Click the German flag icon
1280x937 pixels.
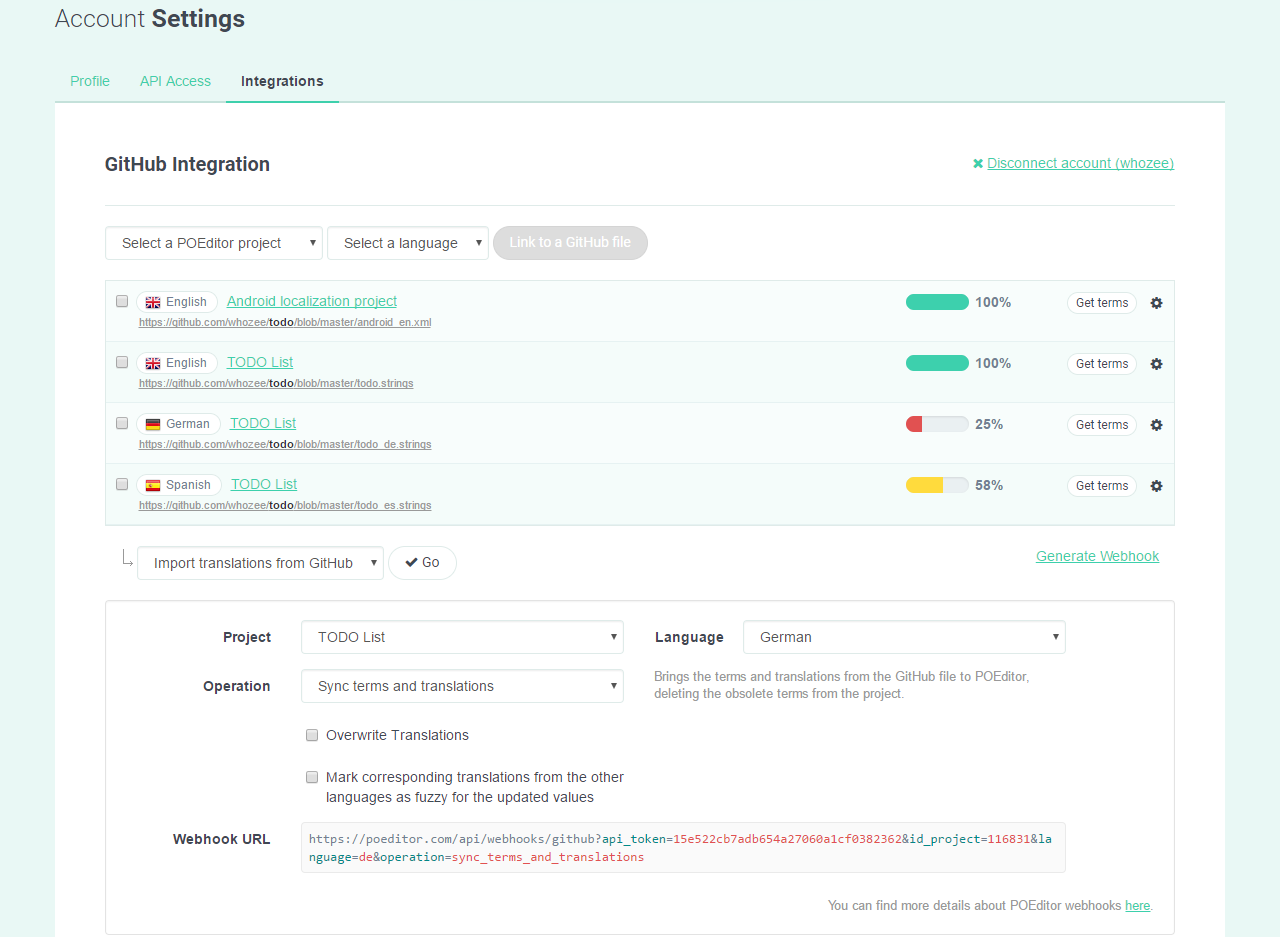click(153, 424)
